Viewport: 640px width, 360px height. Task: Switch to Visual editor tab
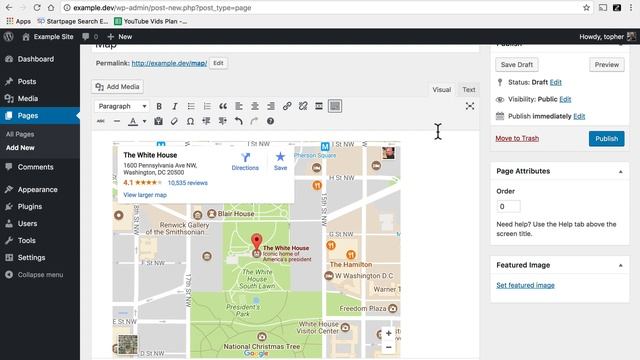[442, 90]
